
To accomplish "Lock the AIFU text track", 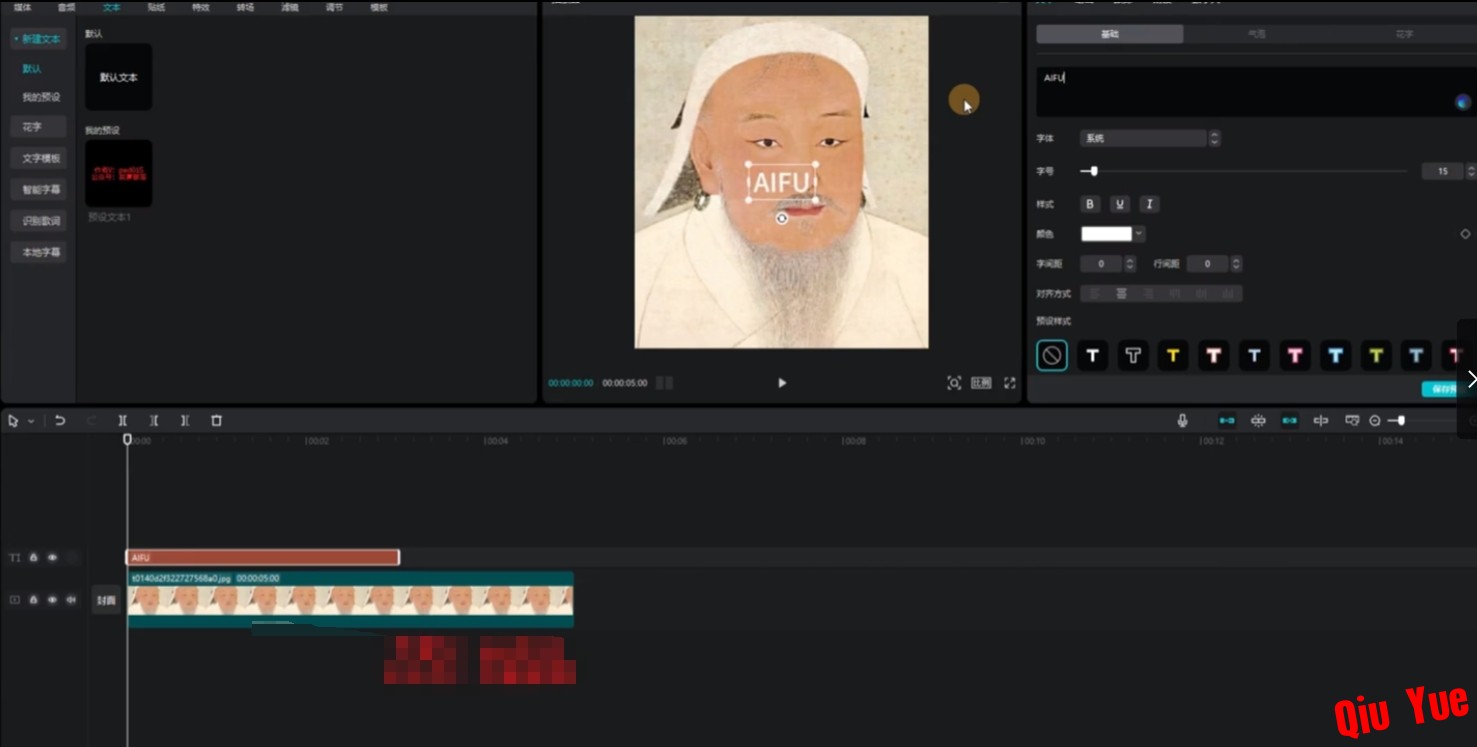I will tap(33, 558).
